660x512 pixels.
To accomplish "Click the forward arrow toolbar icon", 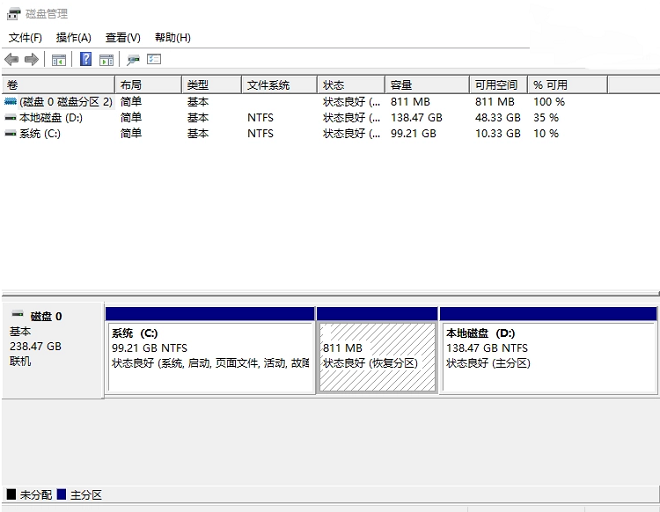I will 31,60.
